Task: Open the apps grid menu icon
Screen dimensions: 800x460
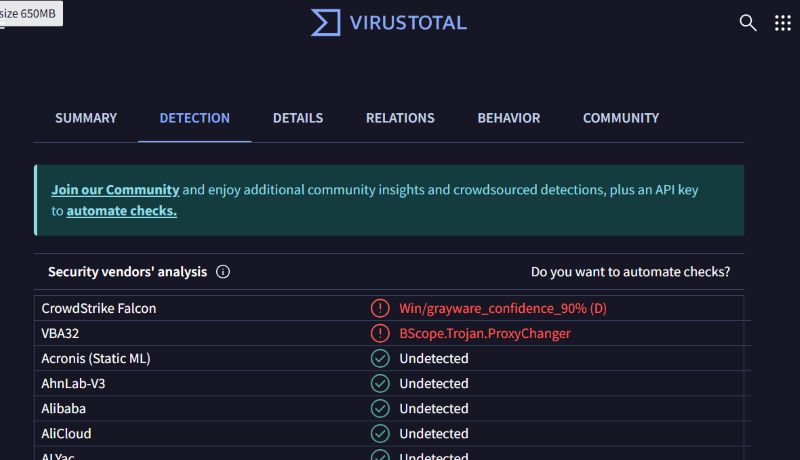Action: (782, 22)
